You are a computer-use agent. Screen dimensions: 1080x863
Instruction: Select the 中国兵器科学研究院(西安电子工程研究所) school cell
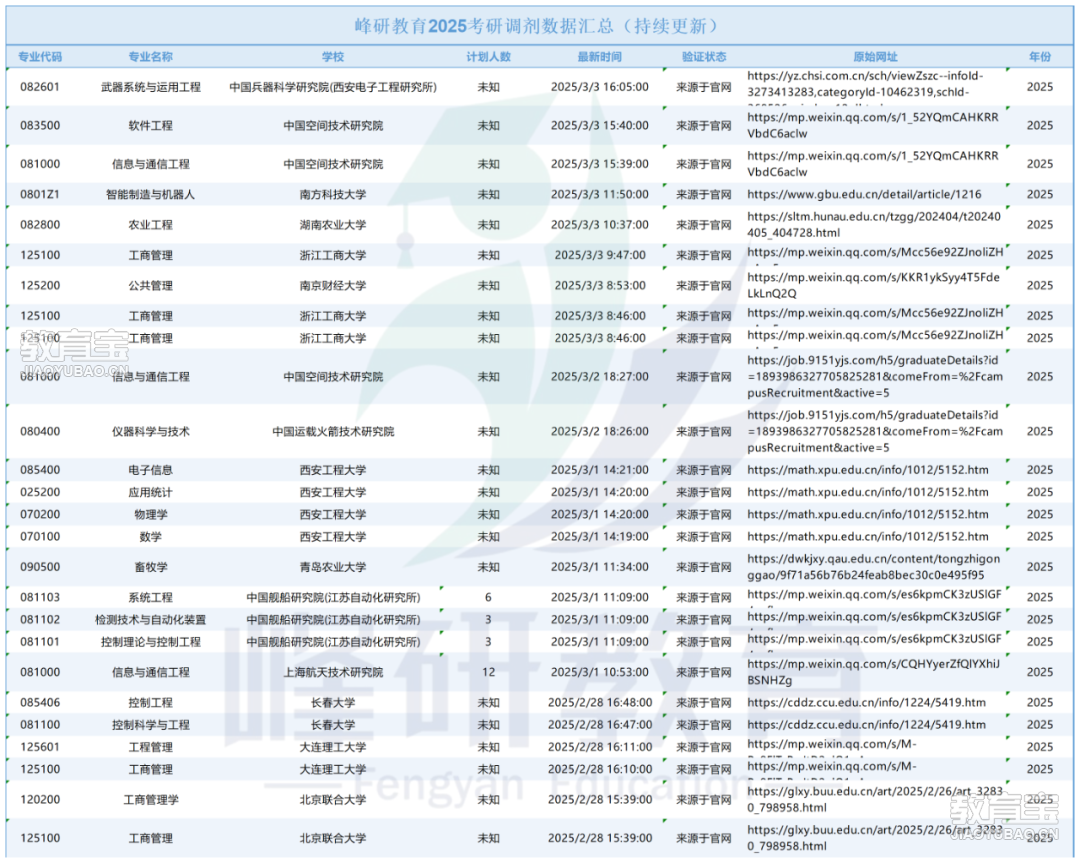tap(333, 87)
